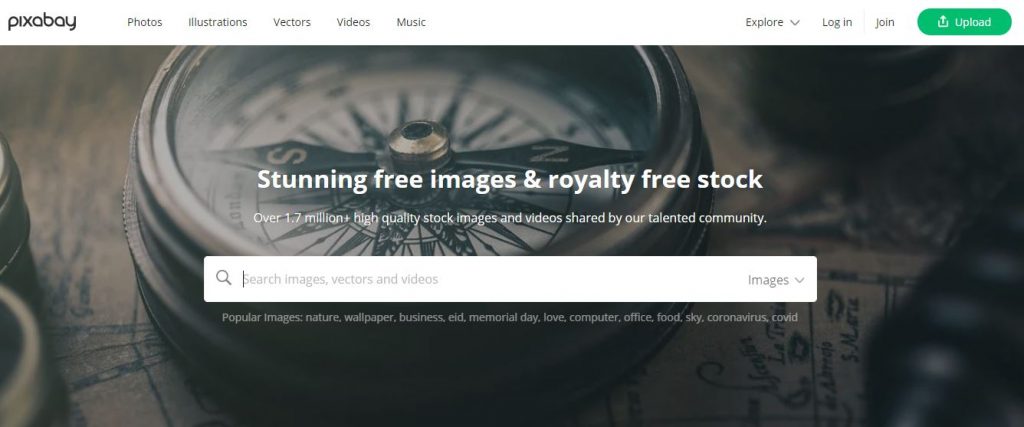Click the Log in link
The width and height of the screenshot is (1024, 427).
pos(837,22)
